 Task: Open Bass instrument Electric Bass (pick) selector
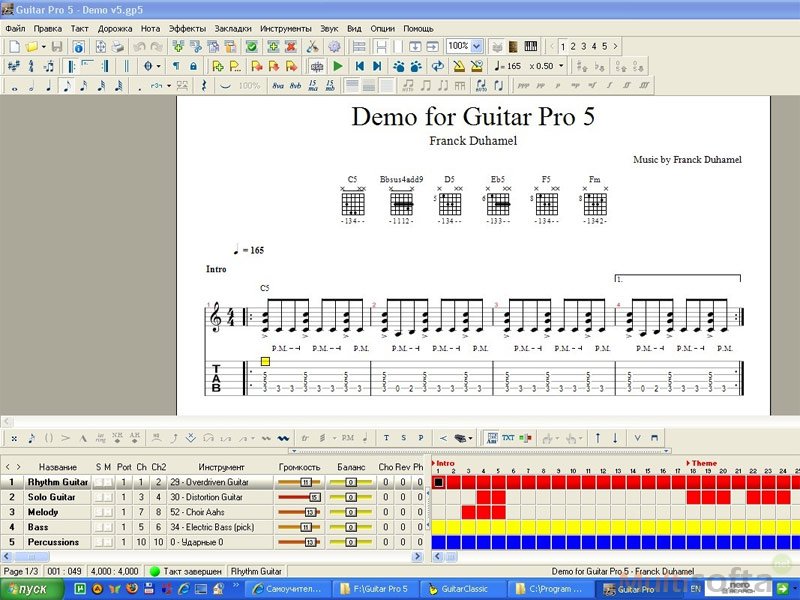click(x=221, y=527)
